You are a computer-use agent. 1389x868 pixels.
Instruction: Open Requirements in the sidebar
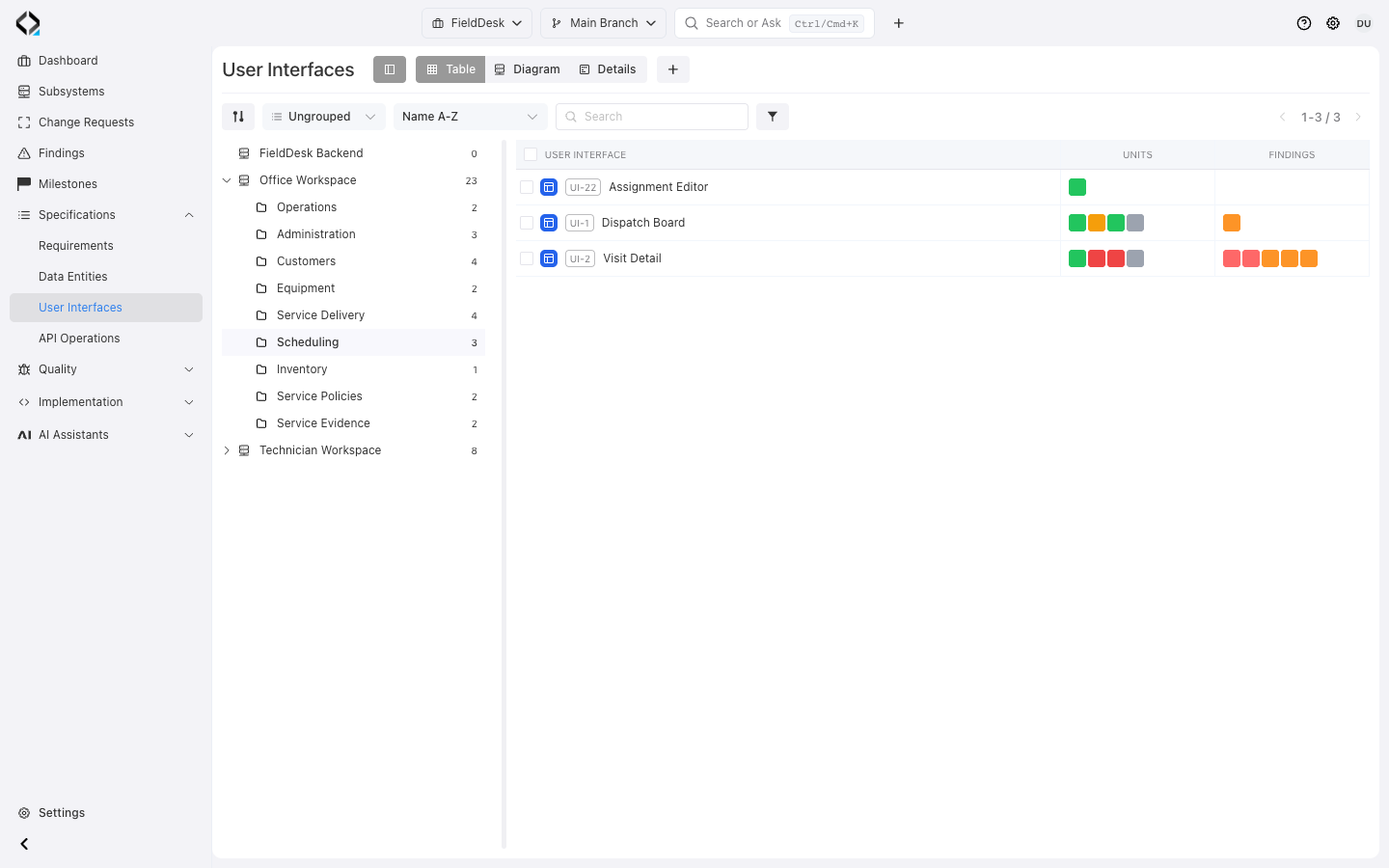(76, 246)
